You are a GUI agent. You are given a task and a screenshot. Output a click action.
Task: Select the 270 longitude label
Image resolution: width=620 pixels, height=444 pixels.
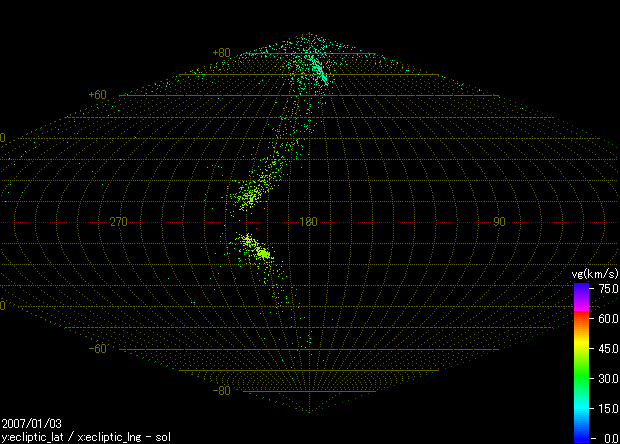click(x=118, y=221)
